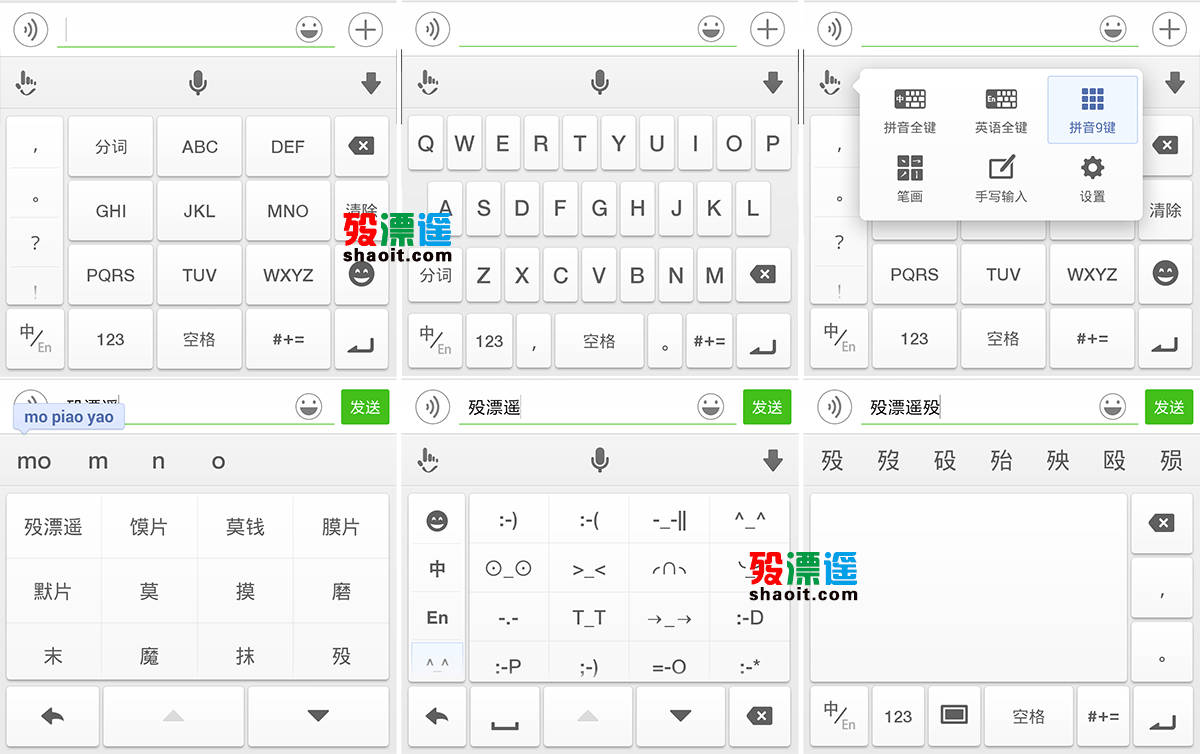Switch to 拼音全键 full pinyin keyboard
1200x754 pixels.
tap(910, 110)
